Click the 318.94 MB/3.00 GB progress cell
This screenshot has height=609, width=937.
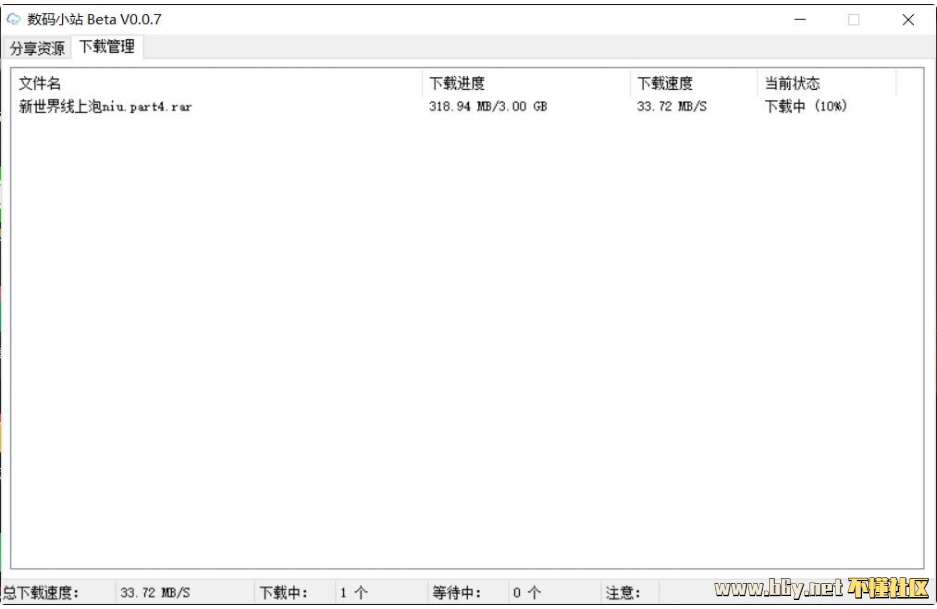pyautogui.click(x=488, y=107)
